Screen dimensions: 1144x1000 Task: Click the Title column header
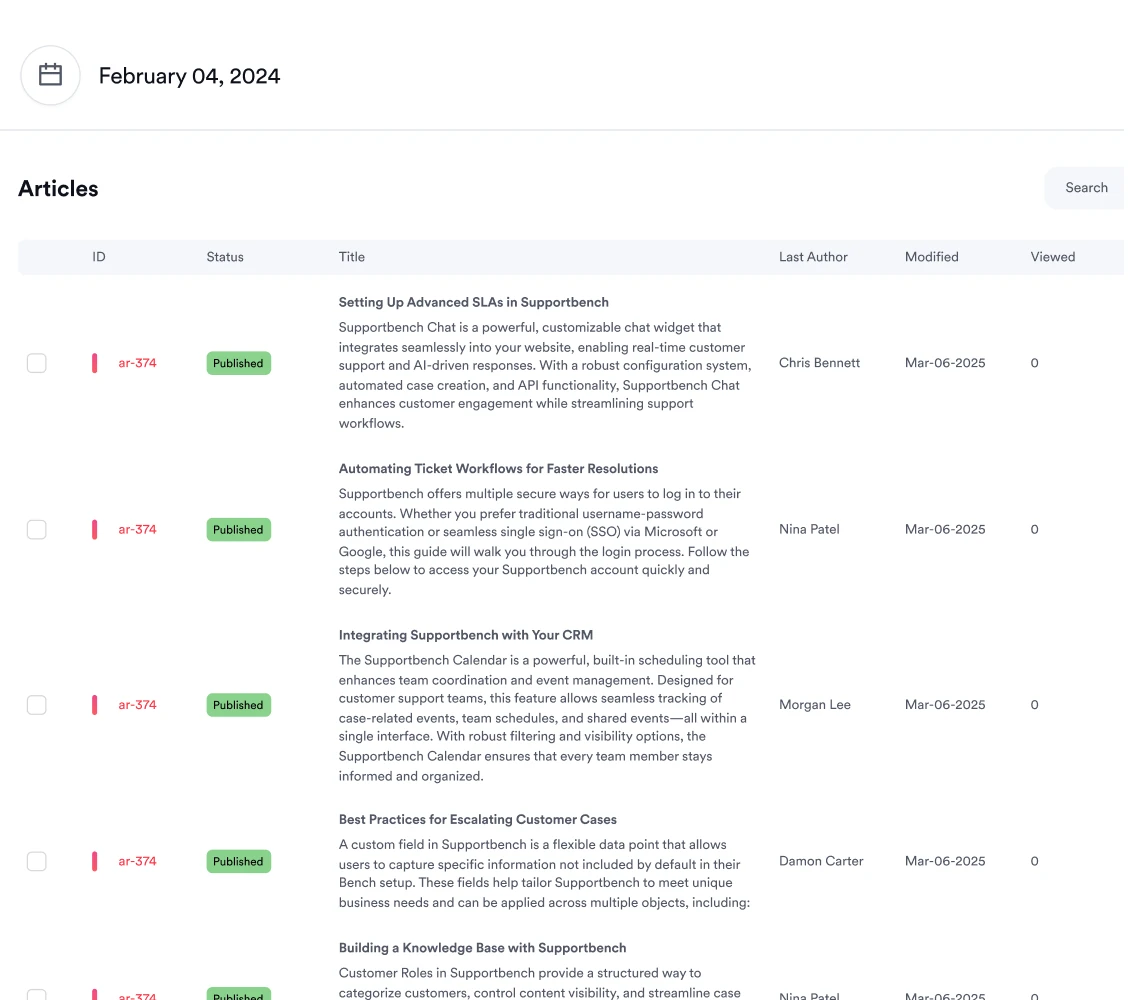pyautogui.click(x=352, y=257)
